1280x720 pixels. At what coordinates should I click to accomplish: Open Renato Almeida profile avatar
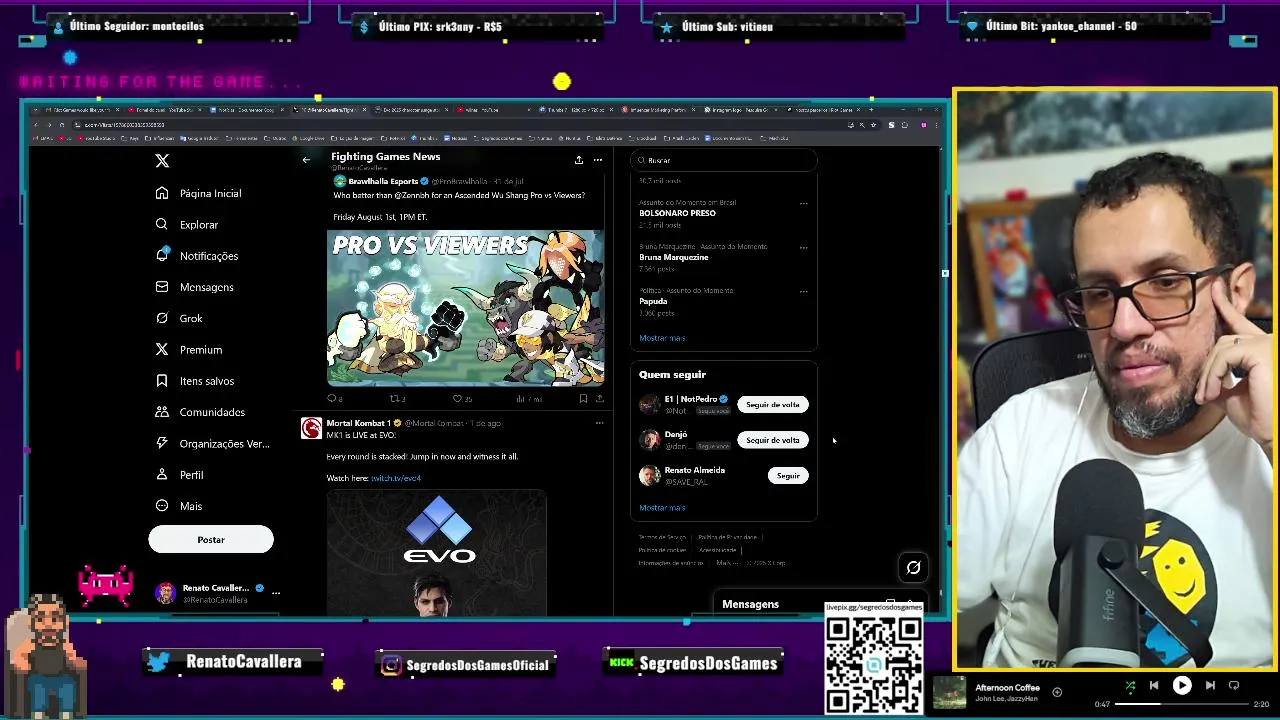coord(649,476)
